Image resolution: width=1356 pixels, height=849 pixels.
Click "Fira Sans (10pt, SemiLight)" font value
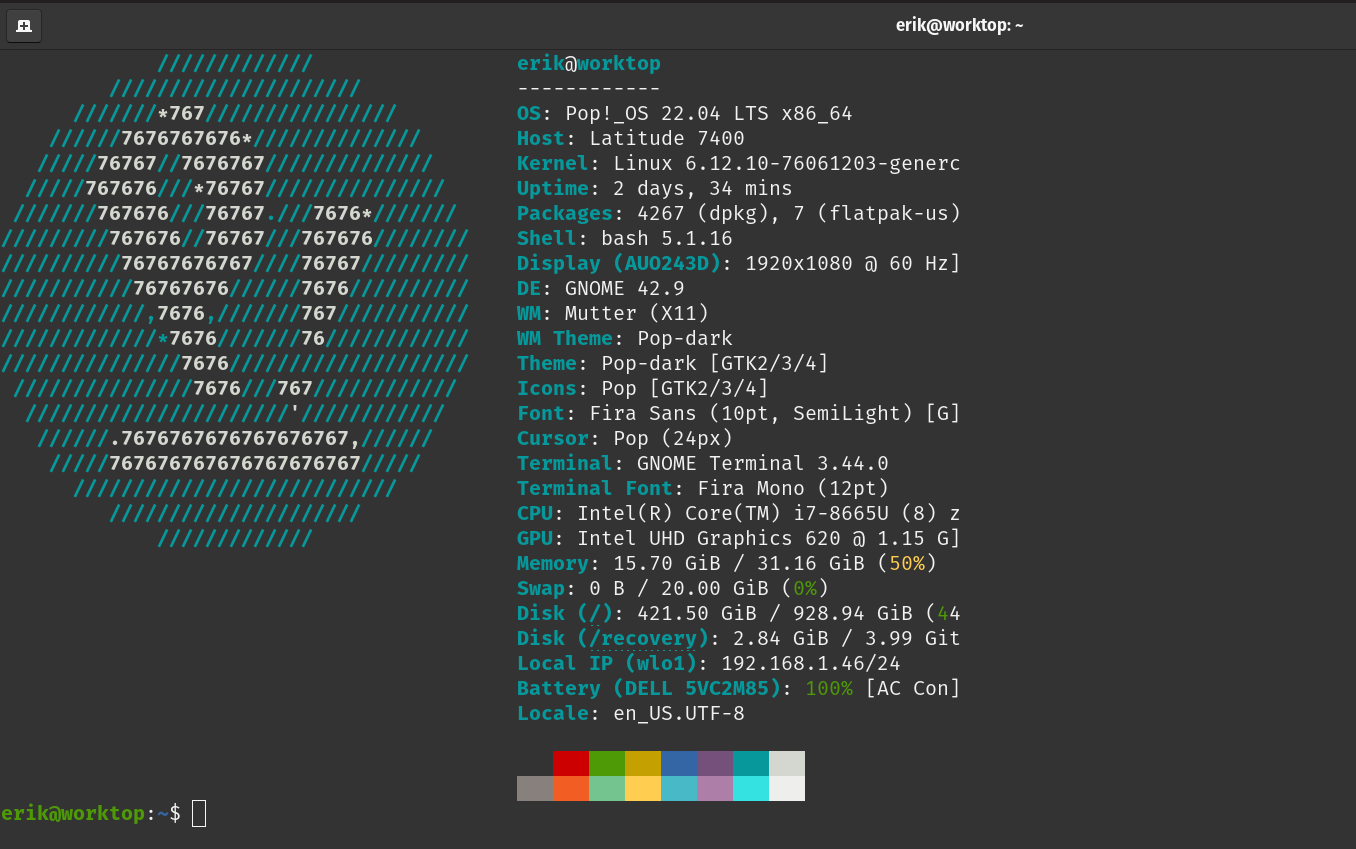(751, 414)
